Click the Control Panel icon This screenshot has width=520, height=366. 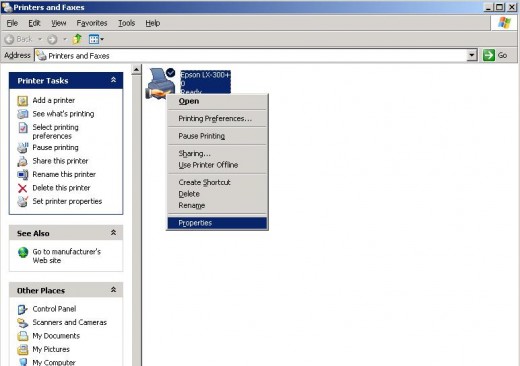22,310
